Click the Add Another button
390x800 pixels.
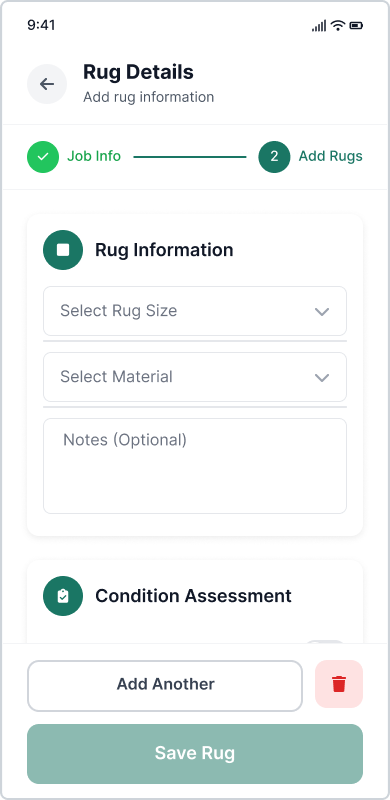pyautogui.click(x=165, y=686)
